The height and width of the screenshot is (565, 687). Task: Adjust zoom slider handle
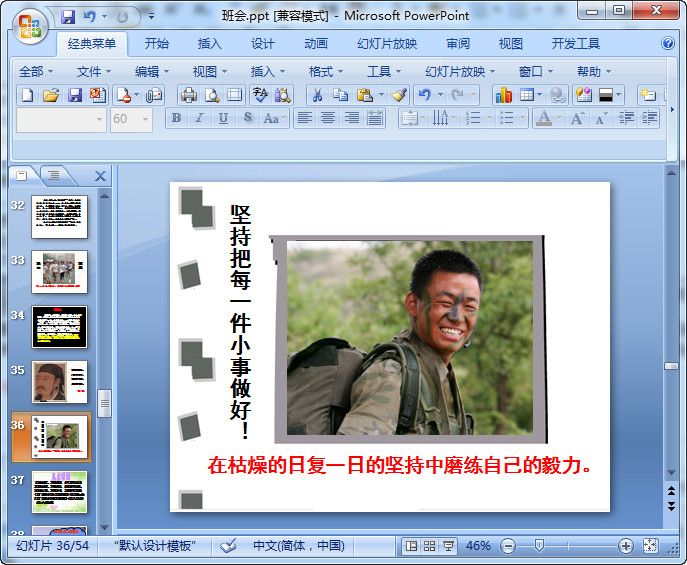(539, 546)
